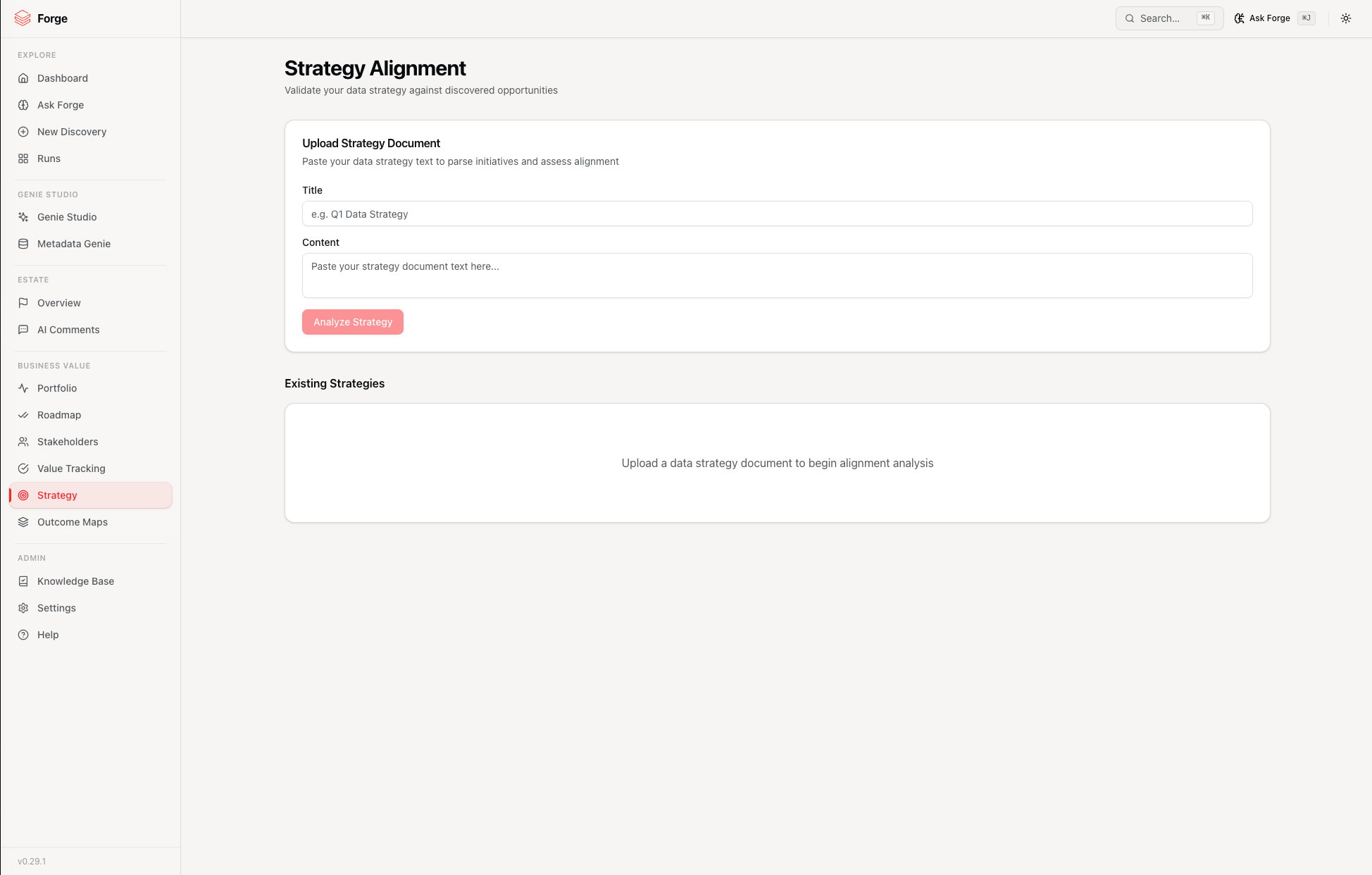Click the New Discovery plus-circle icon
The image size is (1372, 875).
[23, 132]
